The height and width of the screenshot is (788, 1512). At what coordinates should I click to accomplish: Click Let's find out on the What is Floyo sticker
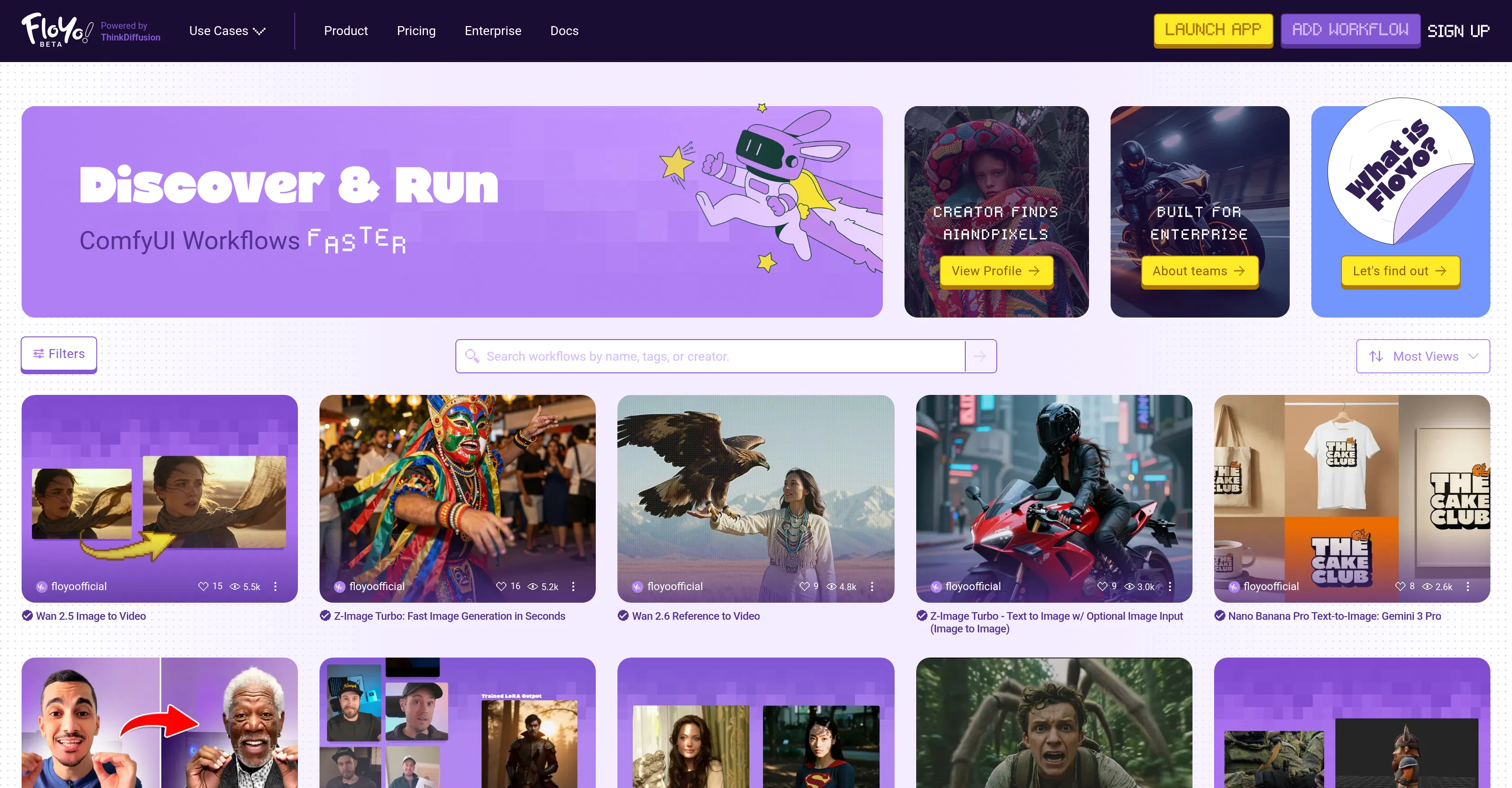[x=1400, y=271]
